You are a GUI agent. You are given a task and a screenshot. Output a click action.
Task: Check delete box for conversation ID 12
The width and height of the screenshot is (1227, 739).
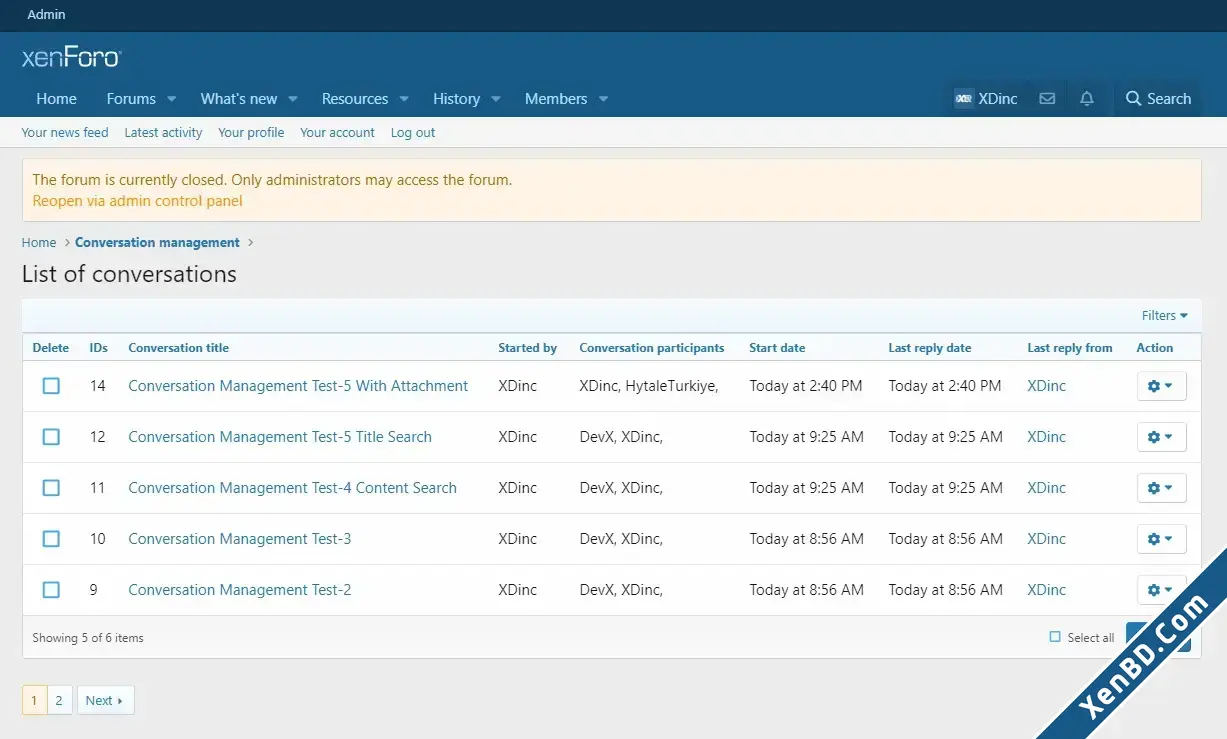coord(51,437)
